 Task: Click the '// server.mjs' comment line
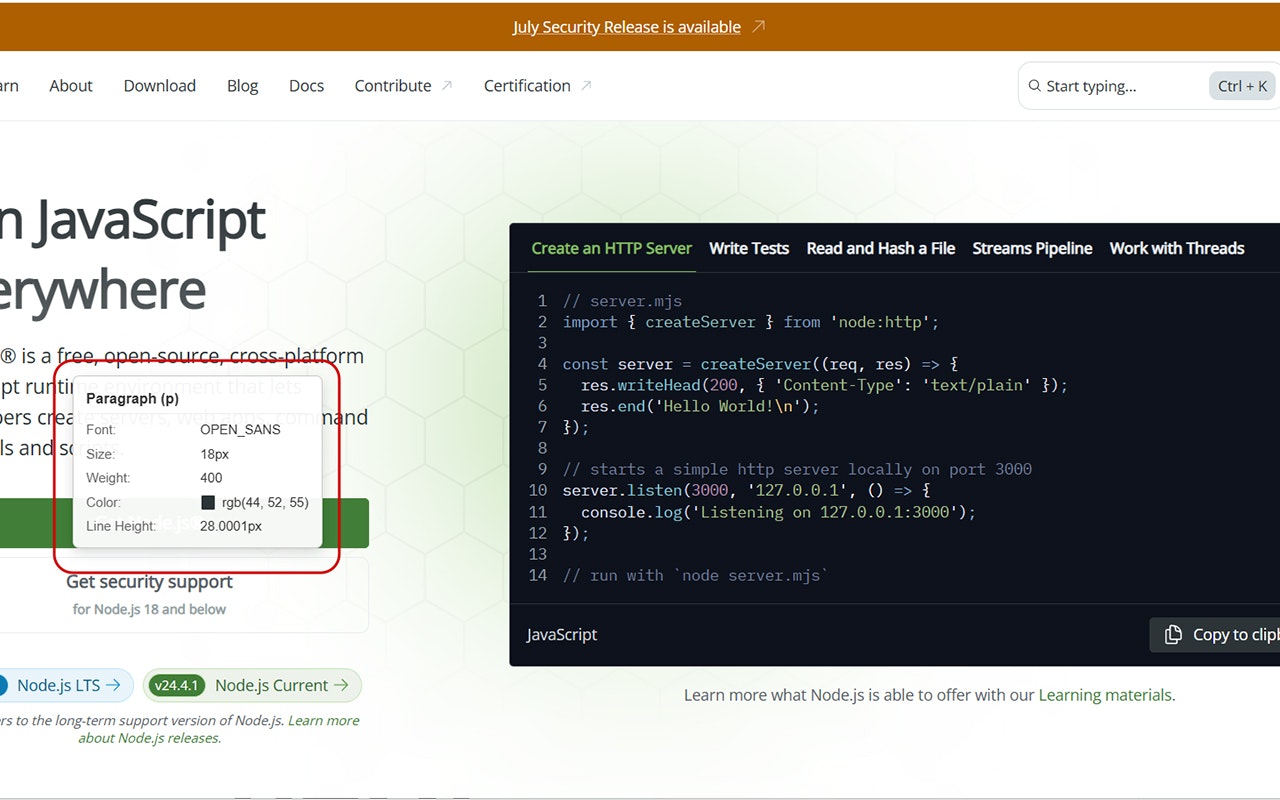click(x=622, y=301)
